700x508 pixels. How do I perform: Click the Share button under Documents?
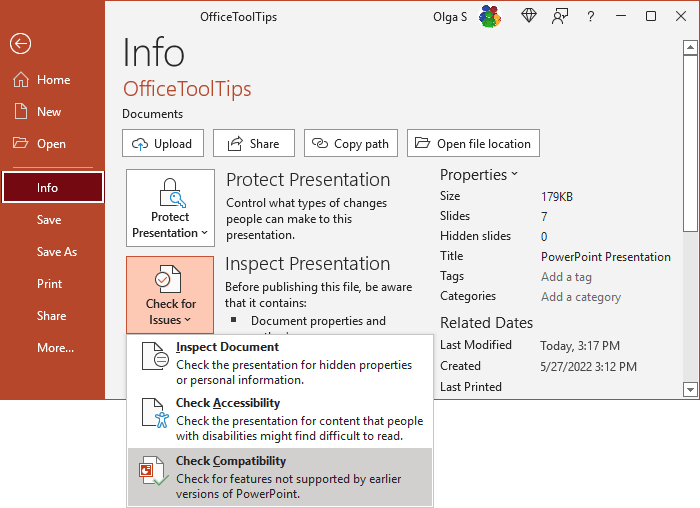(254, 143)
